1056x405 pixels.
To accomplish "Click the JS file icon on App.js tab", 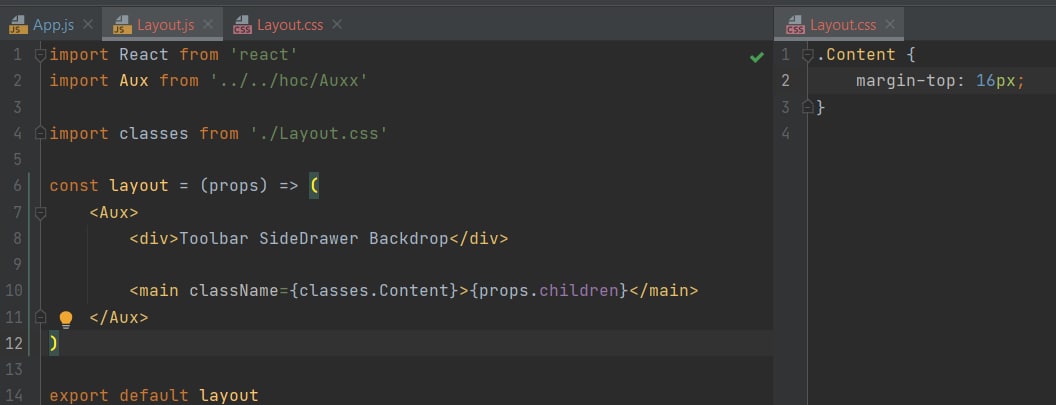I will coord(19,24).
